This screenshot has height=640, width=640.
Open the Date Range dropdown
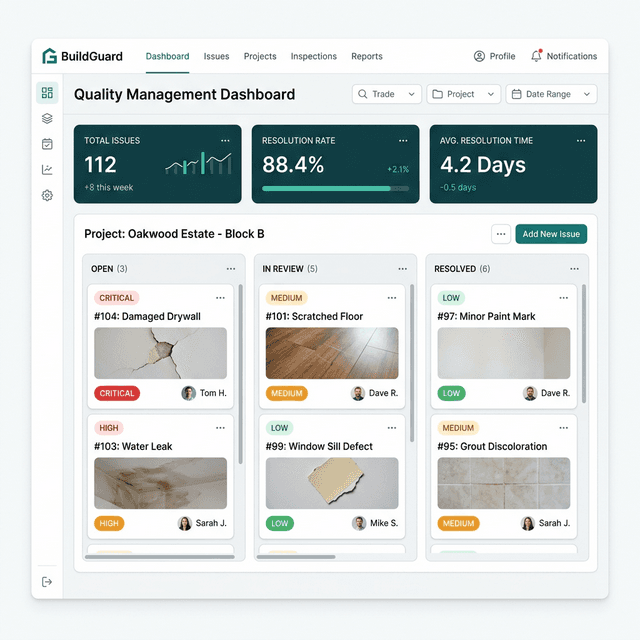[551, 94]
